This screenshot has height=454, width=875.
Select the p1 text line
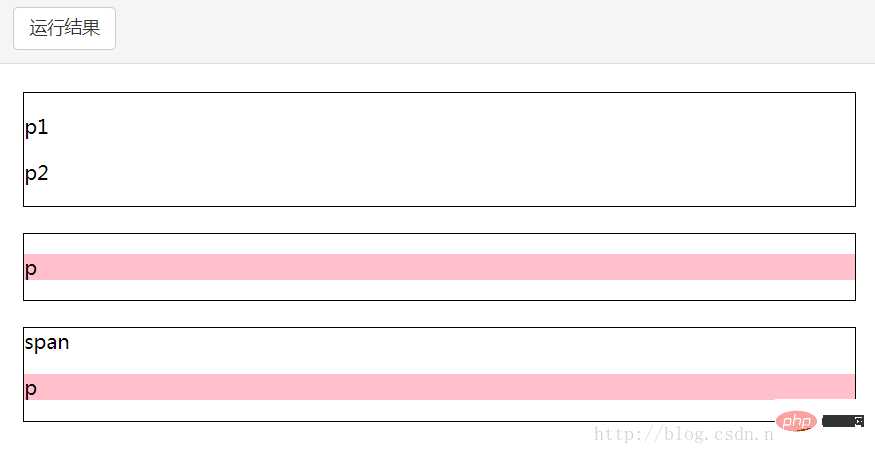[37, 128]
